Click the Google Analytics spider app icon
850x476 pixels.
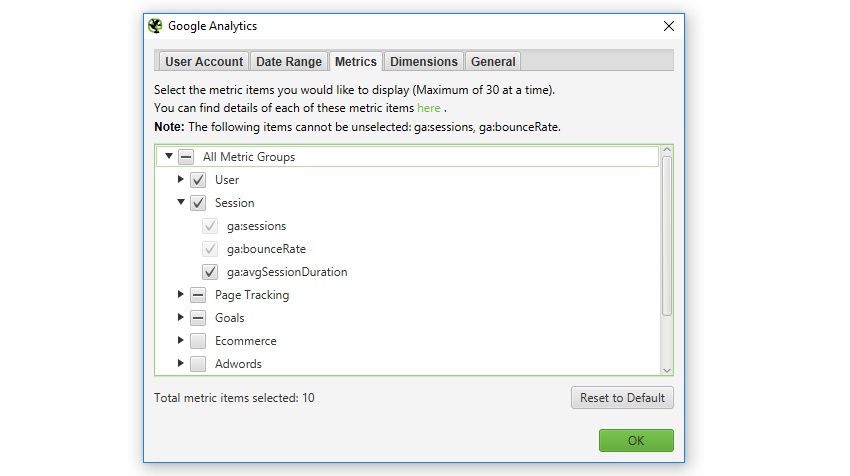155,26
